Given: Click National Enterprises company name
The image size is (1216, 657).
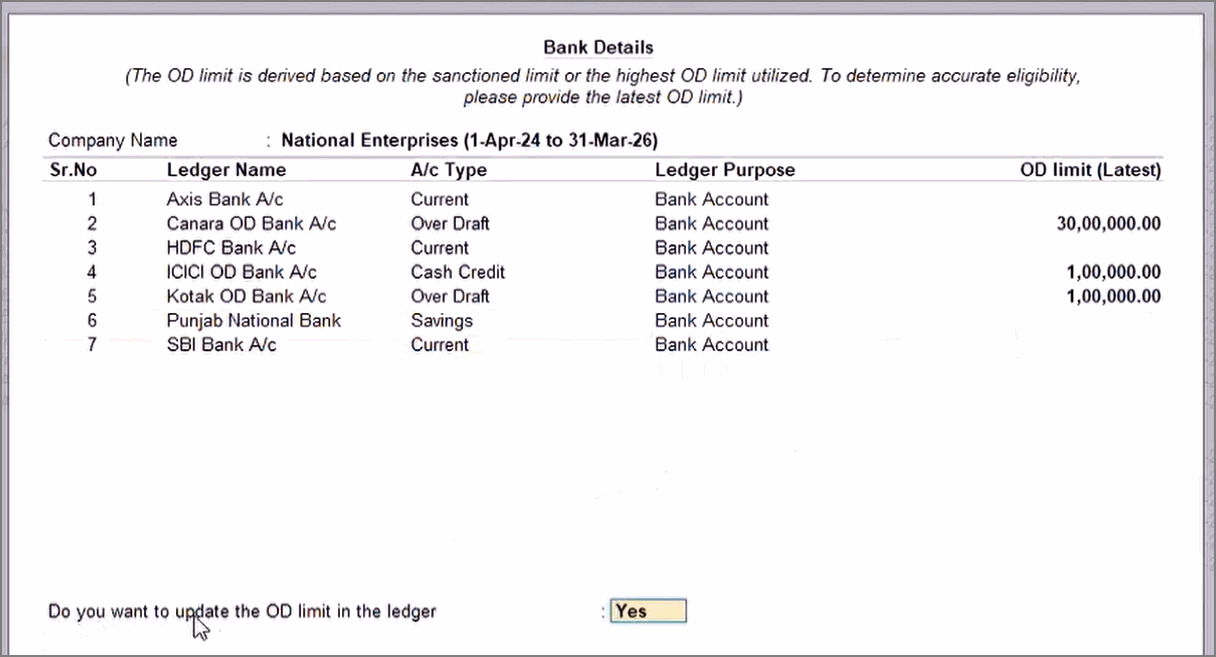Looking at the screenshot, I should (x=469, y=140).
